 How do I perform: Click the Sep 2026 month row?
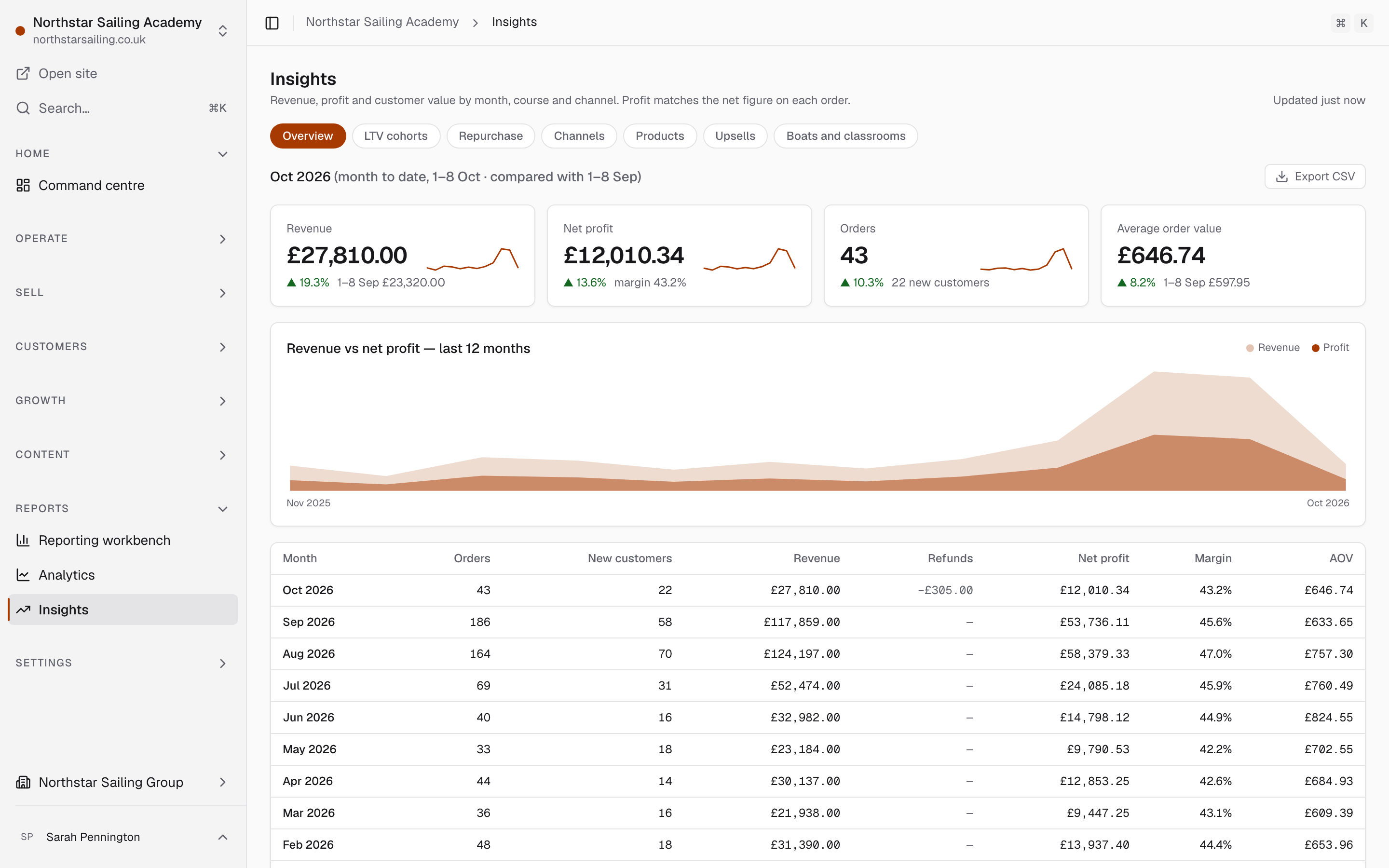coord(817,622)
